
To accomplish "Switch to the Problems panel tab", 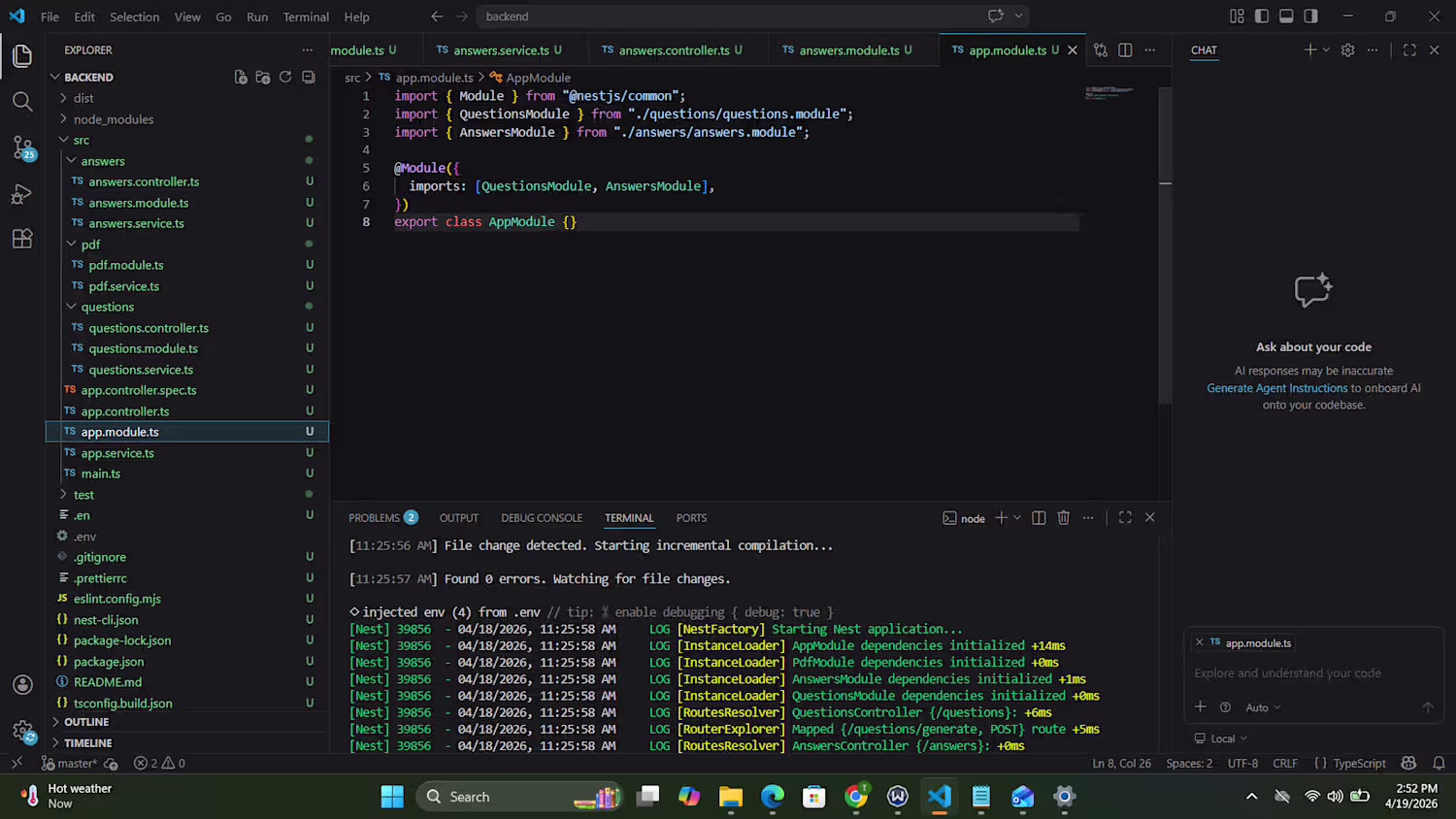I will tap(374, 518).
